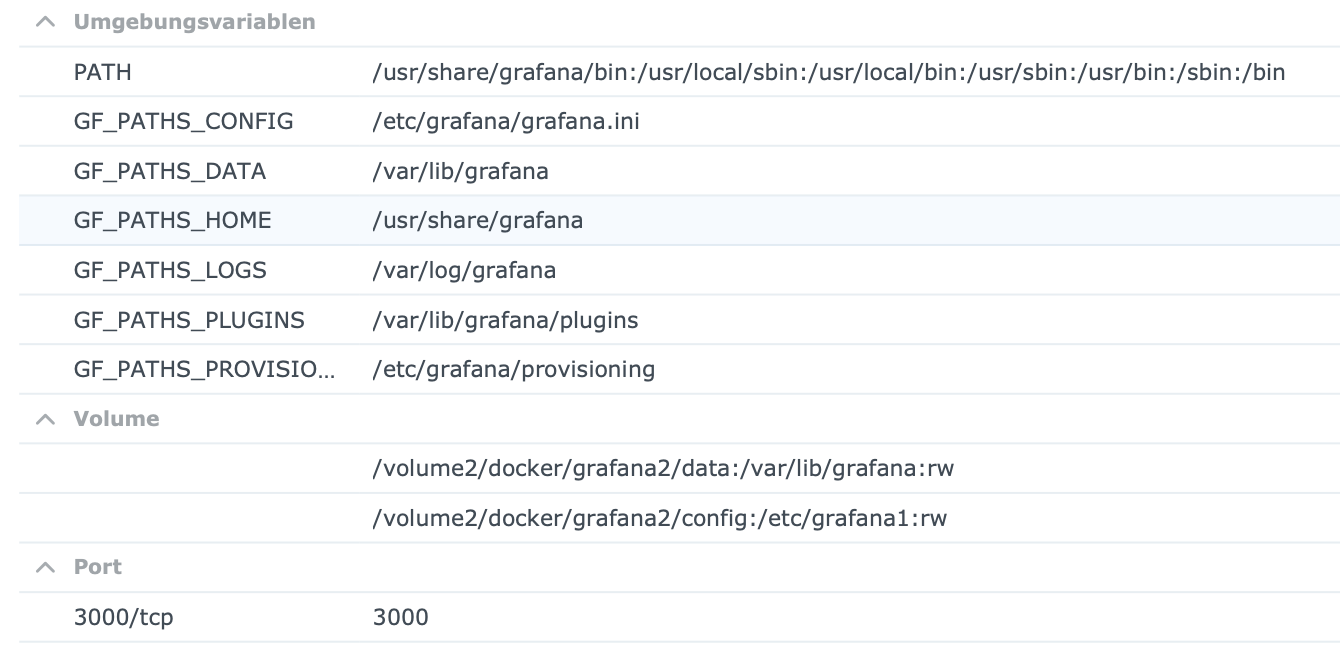The image size is (1340, 646).
Task: Select the GF_PATHS_LOGS variable name
Action: pos(170,270)
